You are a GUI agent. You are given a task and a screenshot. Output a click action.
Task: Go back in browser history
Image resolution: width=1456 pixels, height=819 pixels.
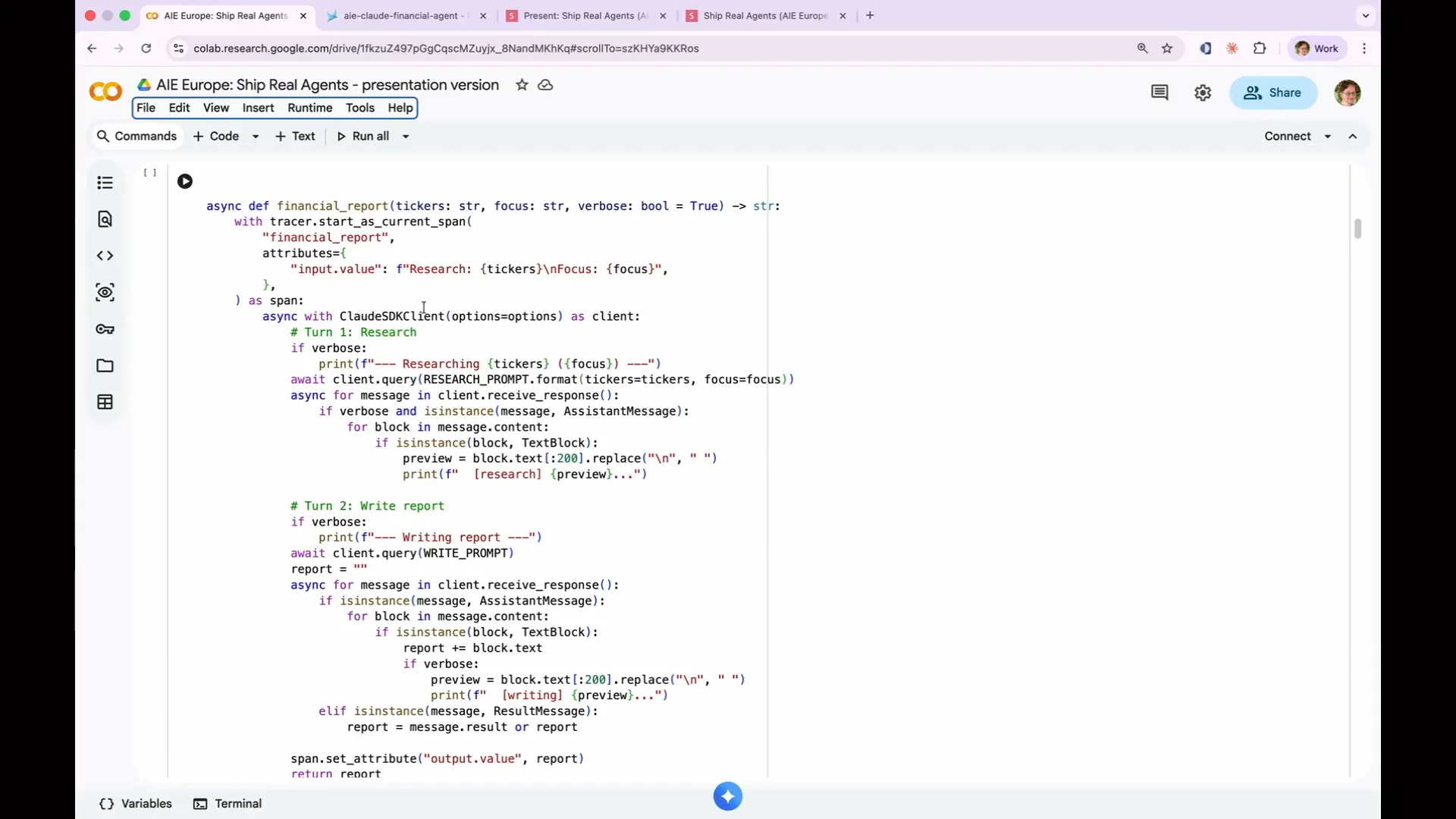[x=92, y=49]
